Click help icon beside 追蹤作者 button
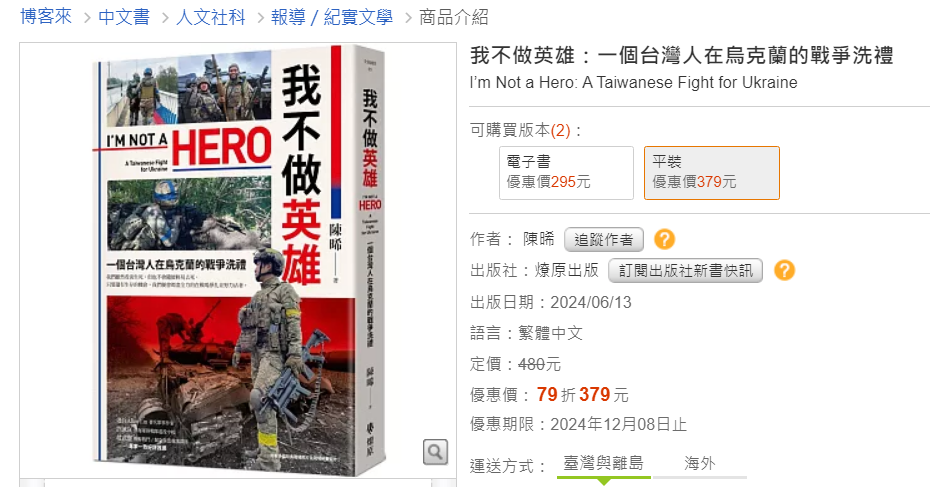The height and width of the screenshot is (487, 930). click(x=664, y=239)
